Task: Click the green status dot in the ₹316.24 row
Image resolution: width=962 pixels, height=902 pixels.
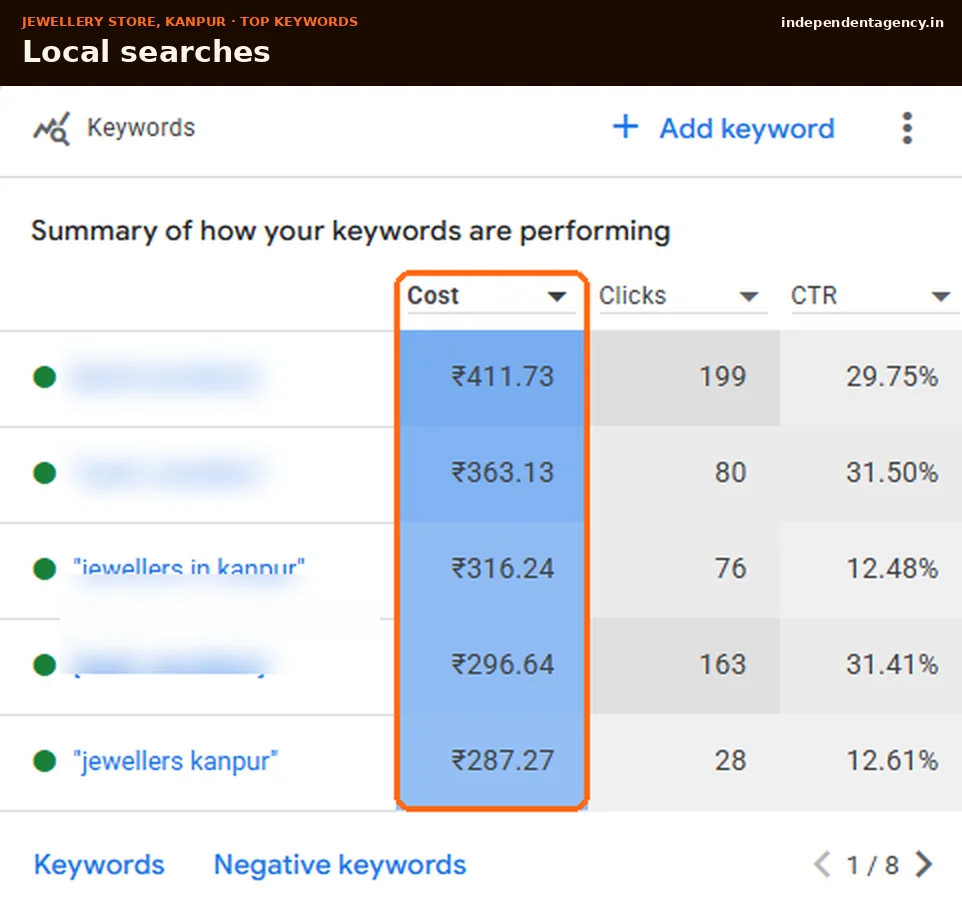Action: [x=44, y=569]
